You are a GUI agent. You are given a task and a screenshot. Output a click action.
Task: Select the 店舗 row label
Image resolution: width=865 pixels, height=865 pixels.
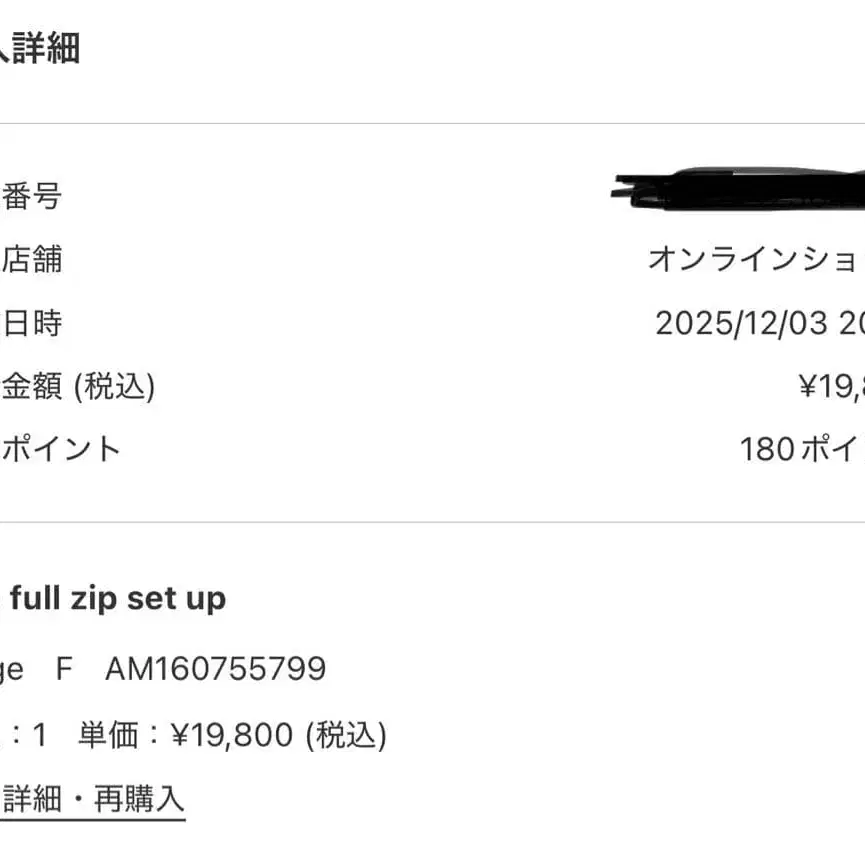pyautogui.click(x=32, y=260)
